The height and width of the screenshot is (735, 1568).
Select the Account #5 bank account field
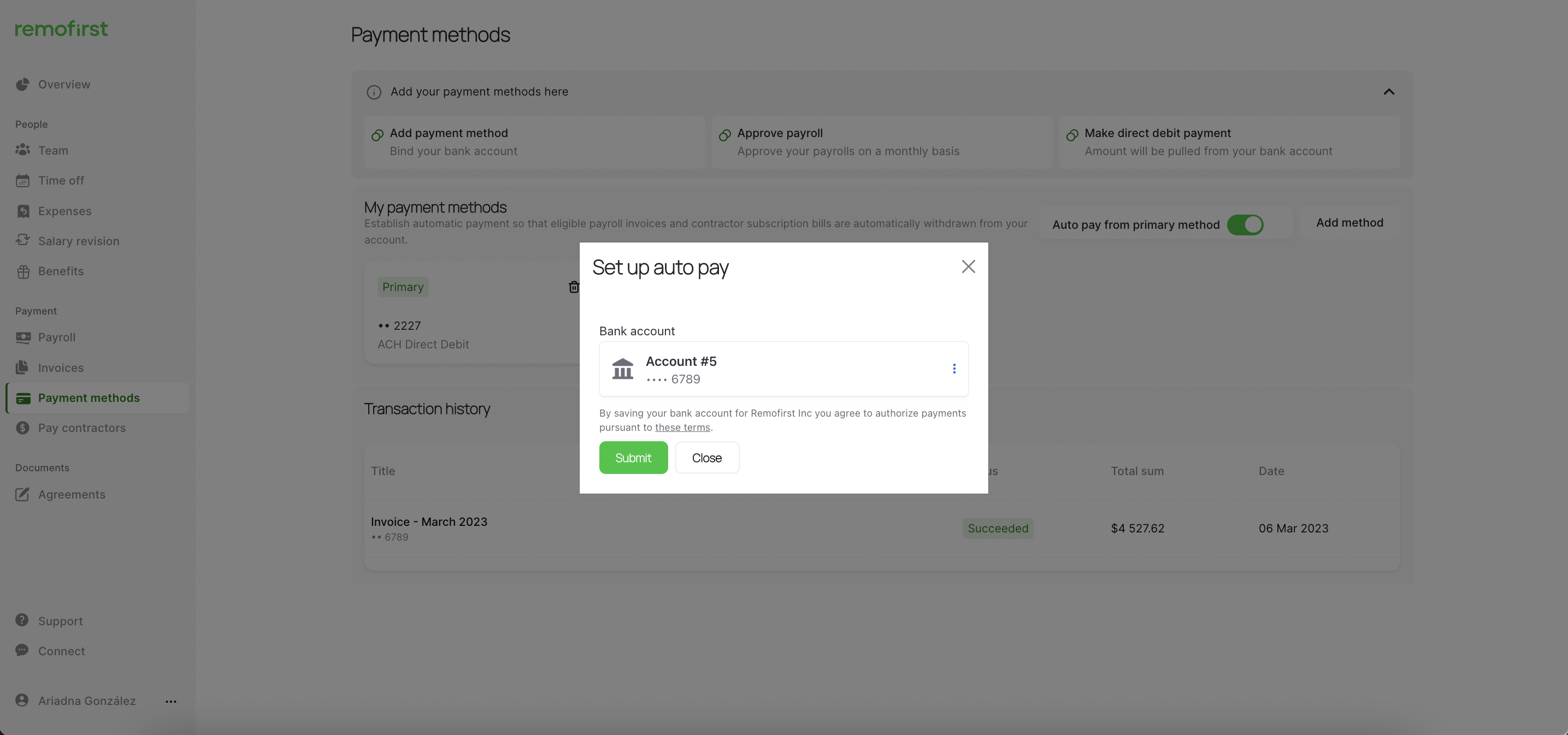coord(783,369)
